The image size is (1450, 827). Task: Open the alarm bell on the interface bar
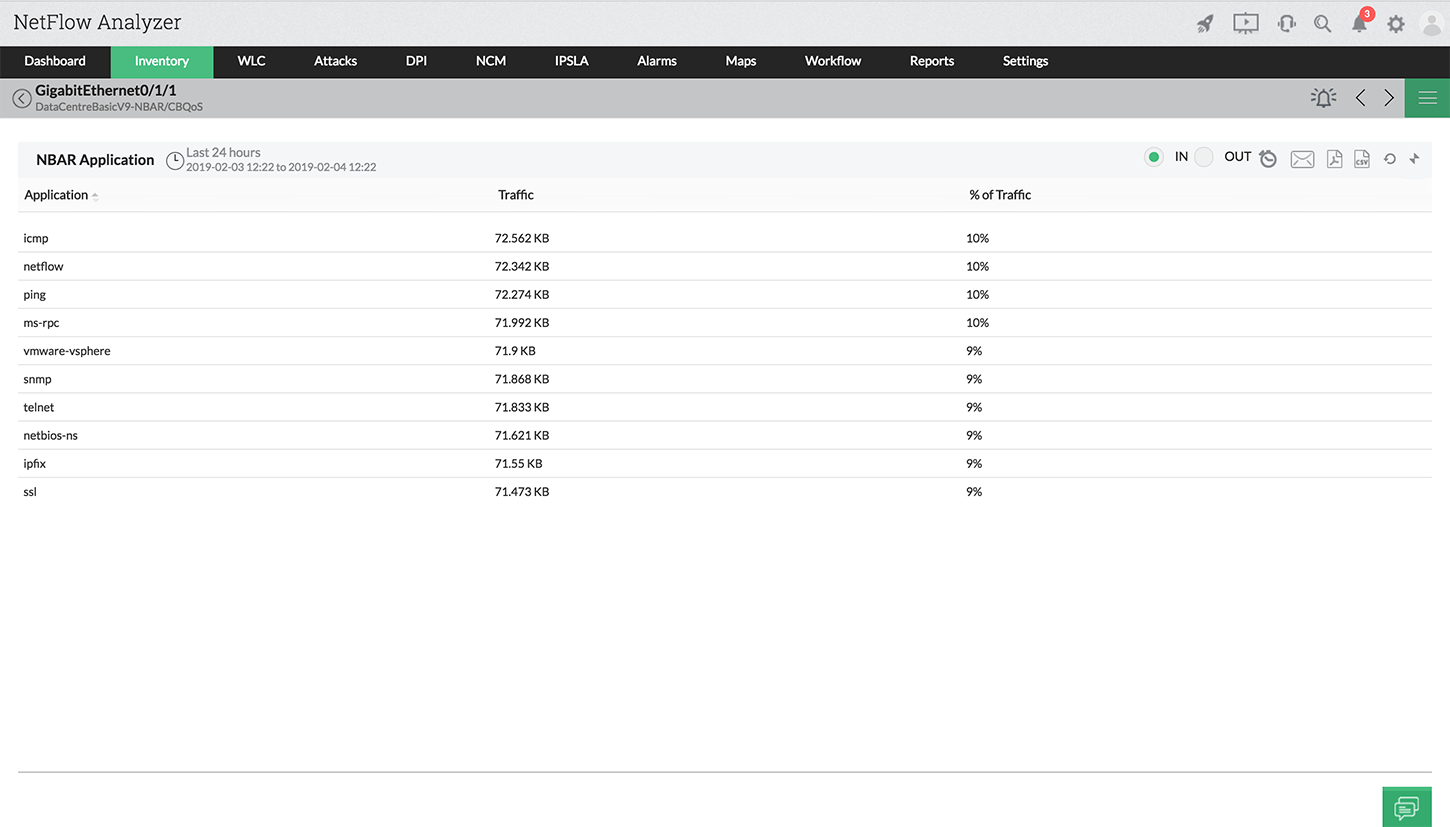click(x=1323, y=97)
